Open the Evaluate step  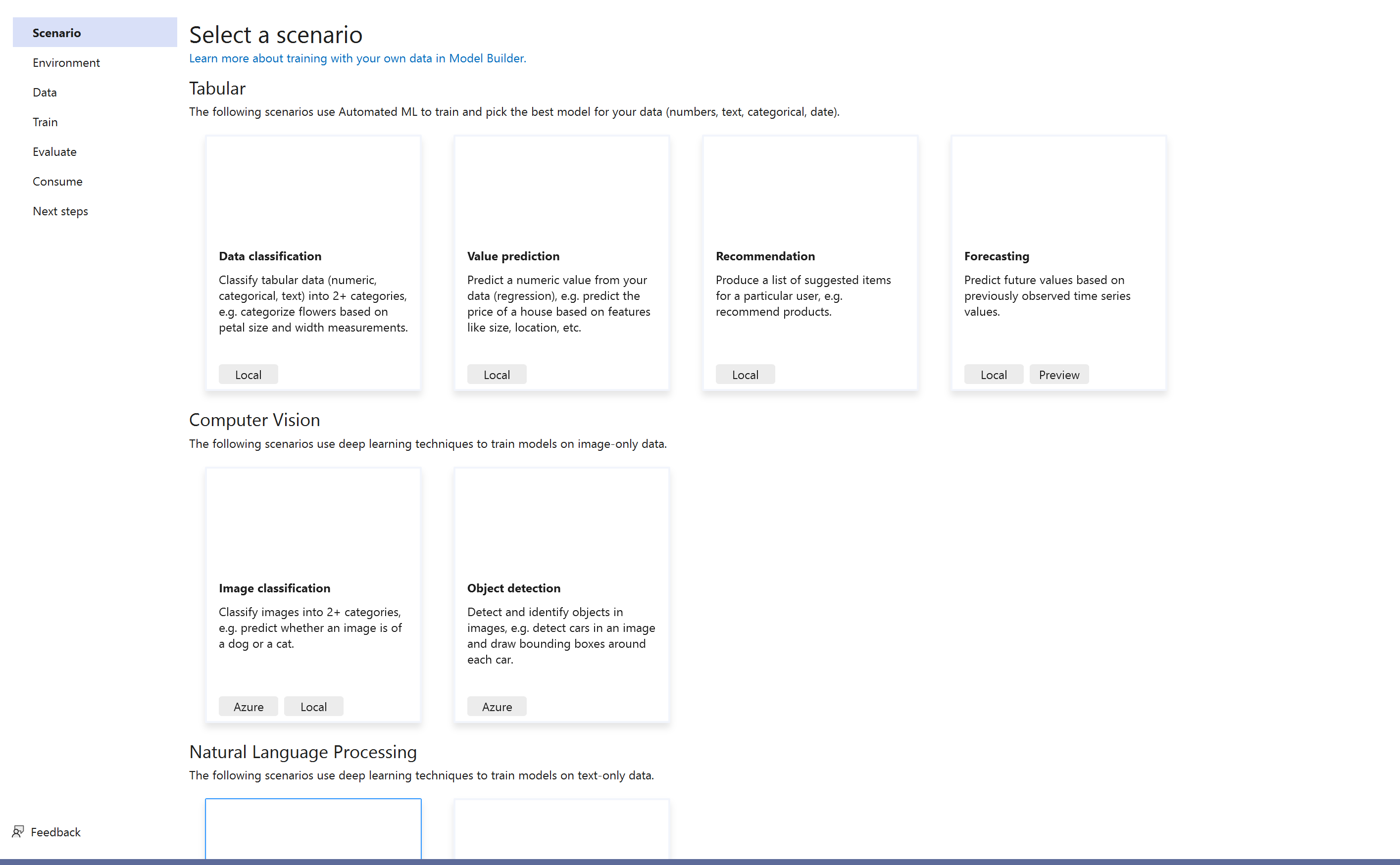[54, 151]
